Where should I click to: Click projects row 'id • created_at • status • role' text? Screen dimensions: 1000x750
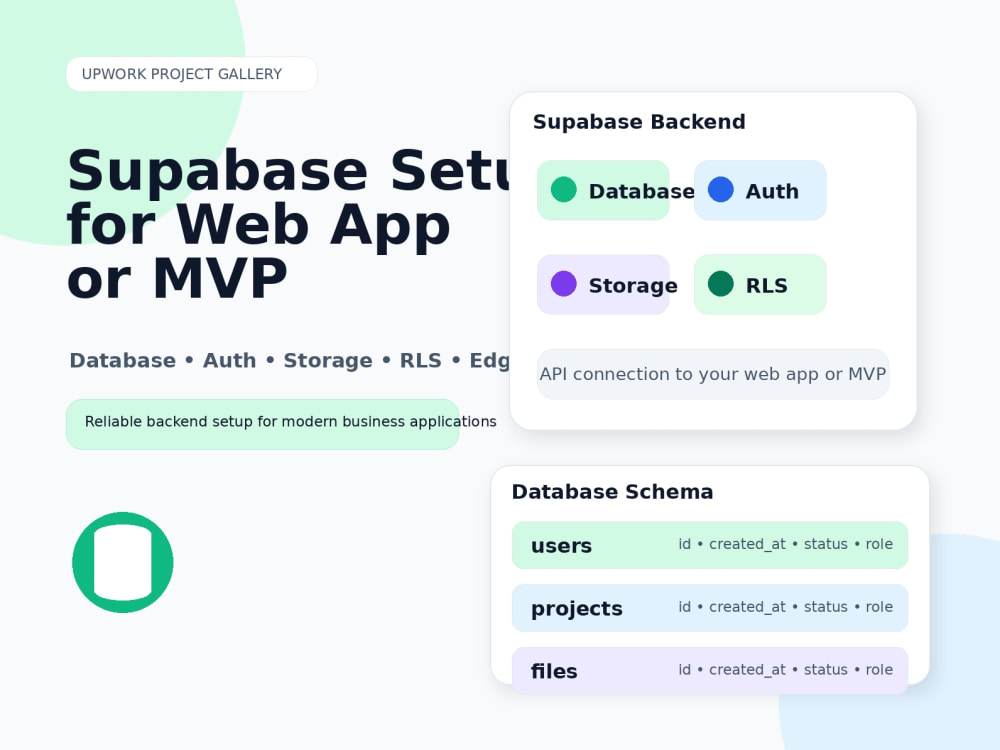[785, 607]
